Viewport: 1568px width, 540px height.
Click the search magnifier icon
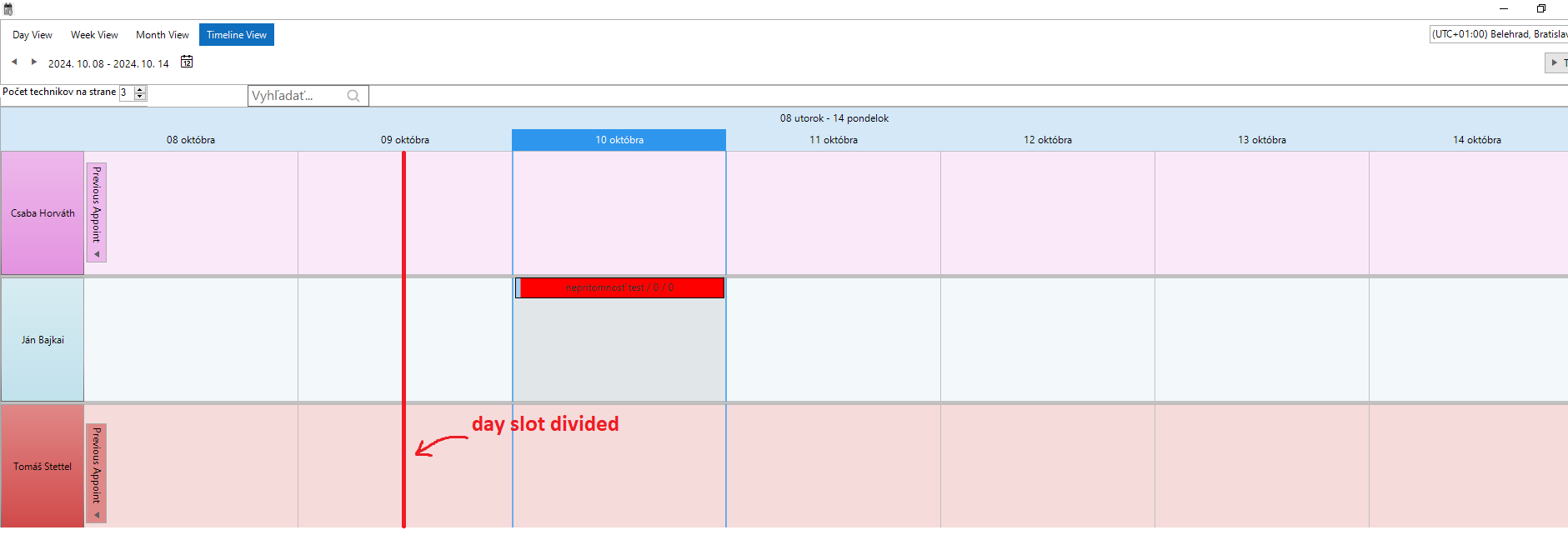[x=353, y=96]
